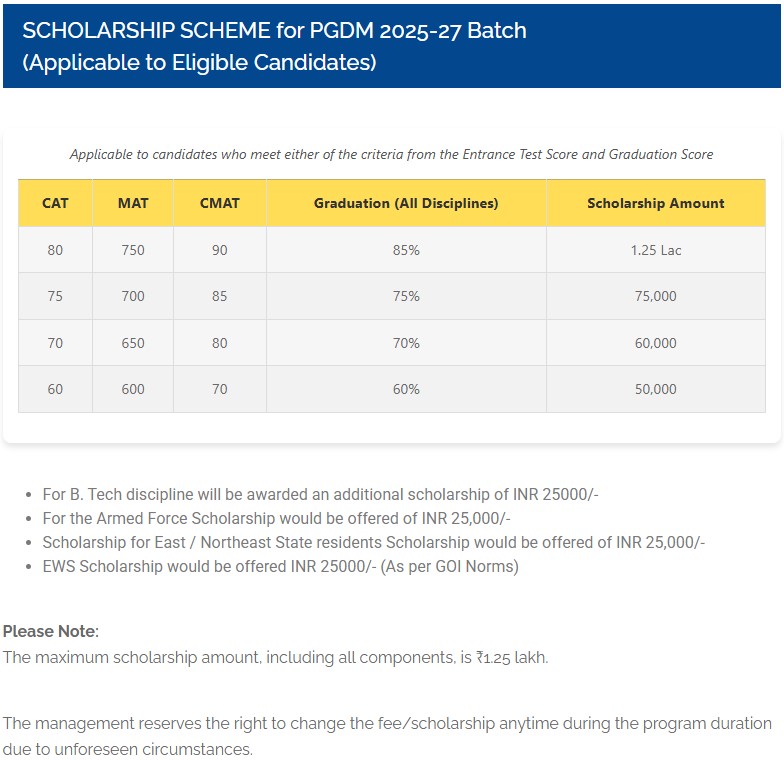Click the 50,000 scholarship amount cell
The width and height of the screenshot is (784, 760).
655,389
